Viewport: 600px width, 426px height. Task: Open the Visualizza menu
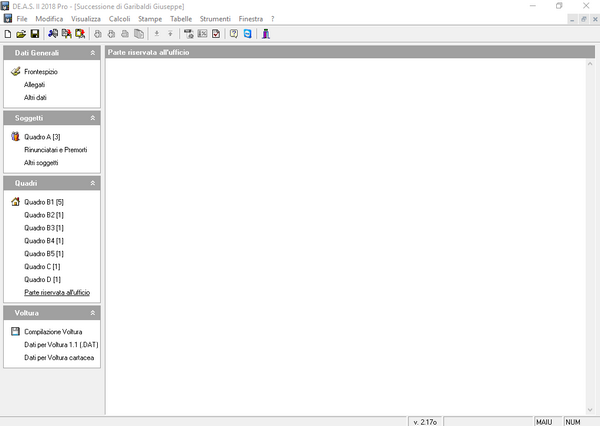click(x=86, y=19)
